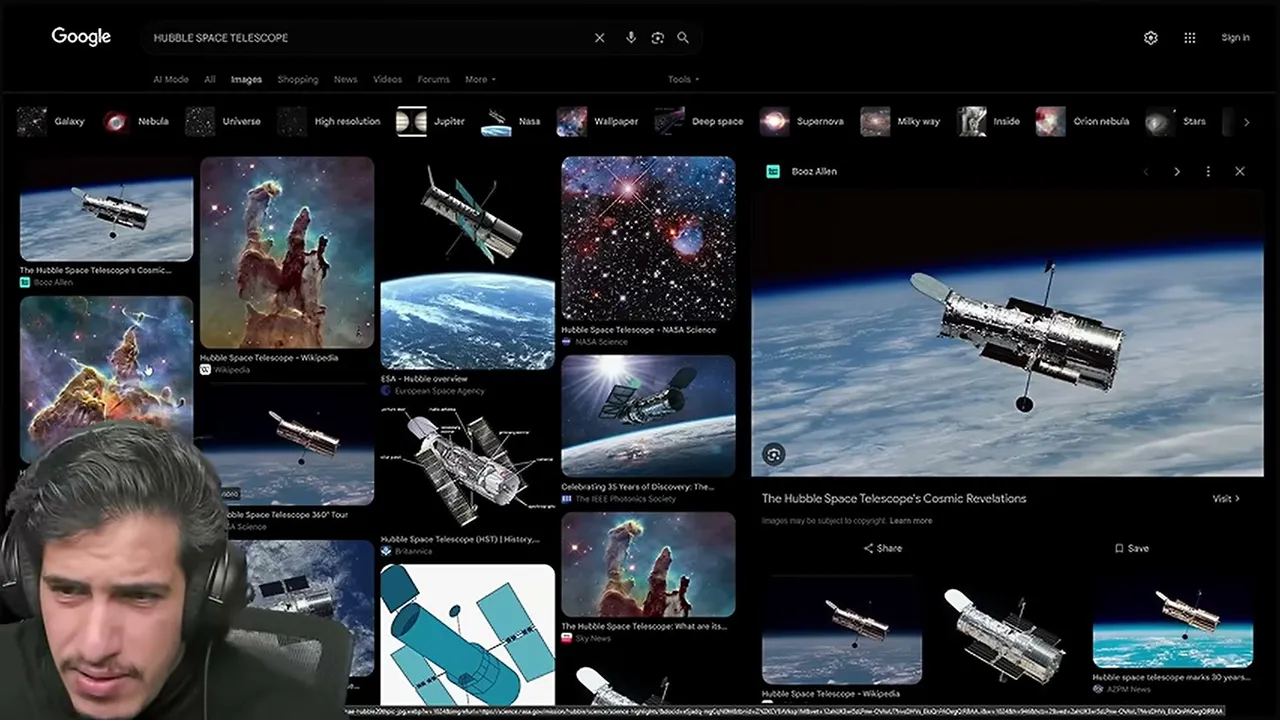Filter by the Supernova chip
The image size is (1280, 720).
(802, 122)
